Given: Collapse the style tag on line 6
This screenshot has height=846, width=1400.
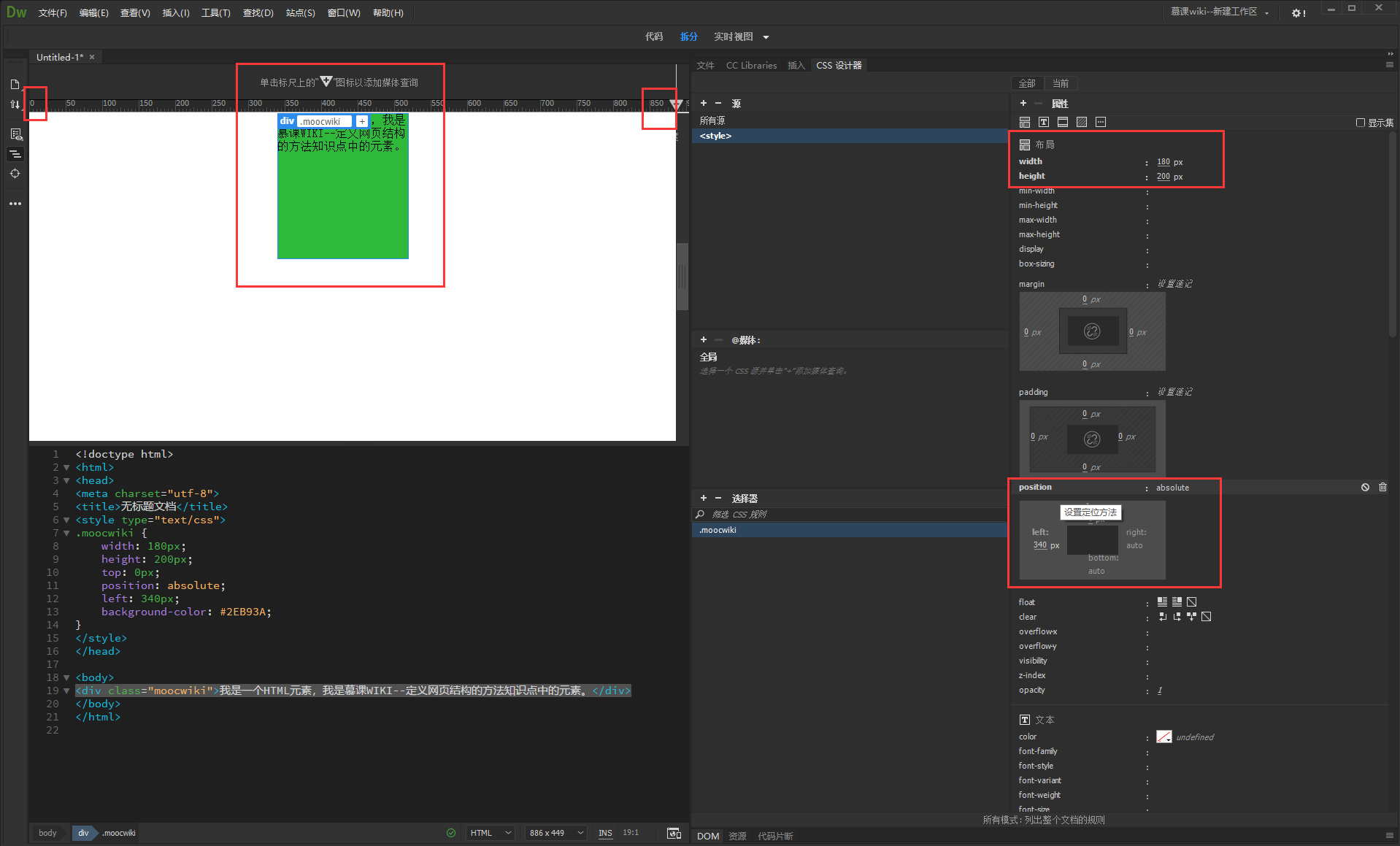Looking at the screenshot, I should pos(66,520).
